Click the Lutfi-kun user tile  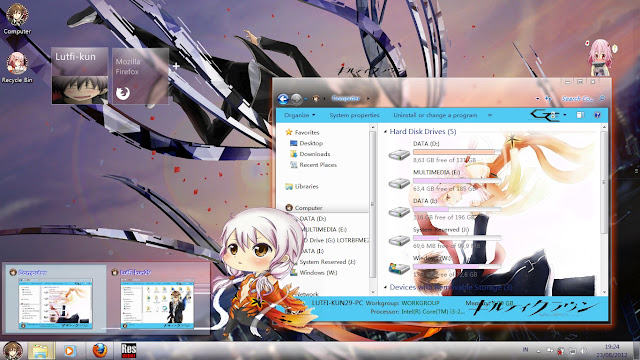click(x=80, y=76)
